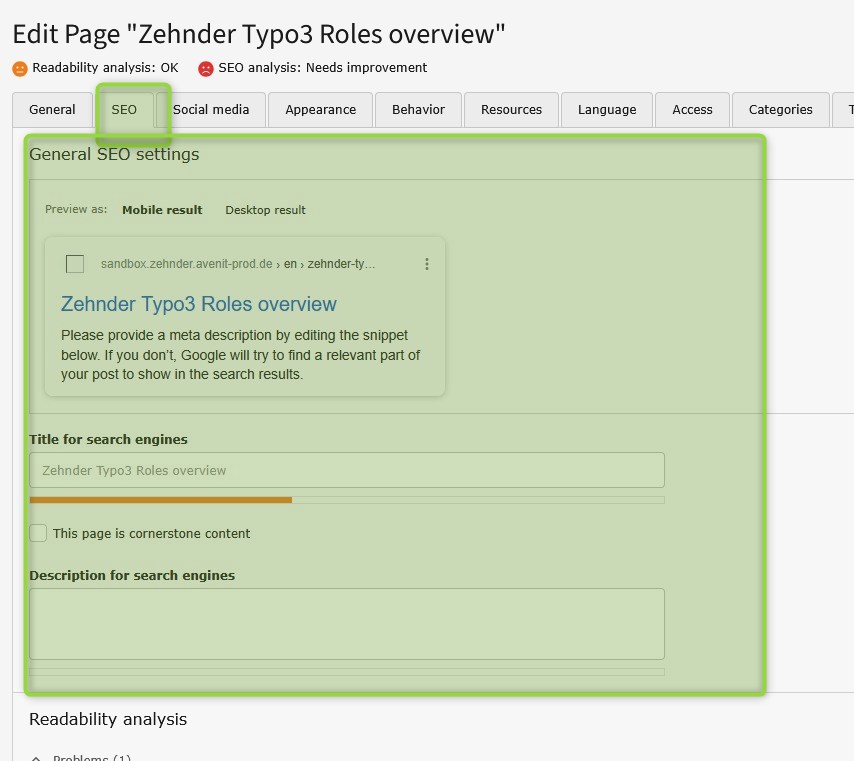Open the three-dot menu in the snippet preview

coord(427,264)
